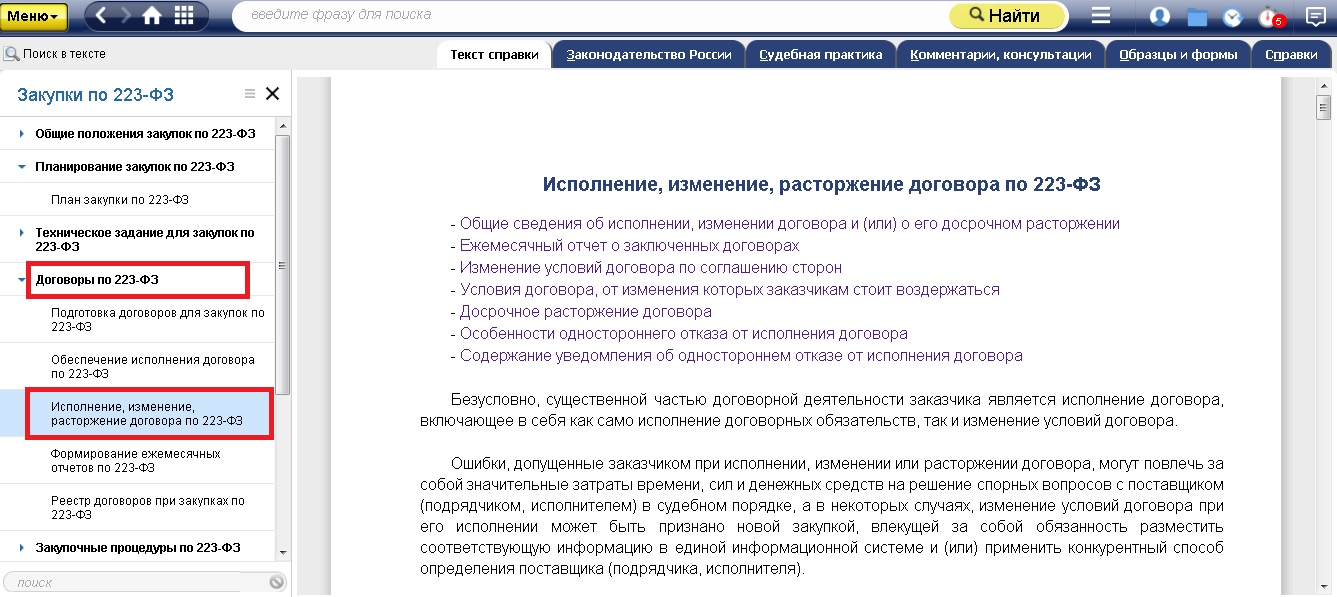Go back with the left arrow
The width and height of the screenshot is (1337, 597).
101,16
